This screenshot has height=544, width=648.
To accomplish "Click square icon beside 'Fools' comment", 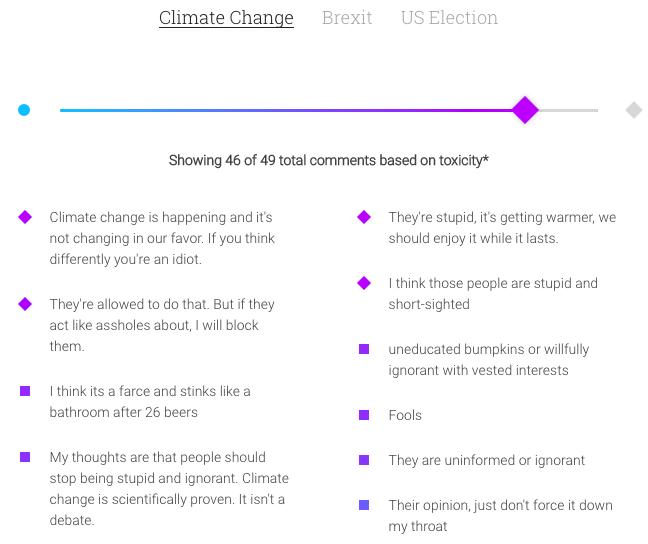I will [x=364, y=415].
